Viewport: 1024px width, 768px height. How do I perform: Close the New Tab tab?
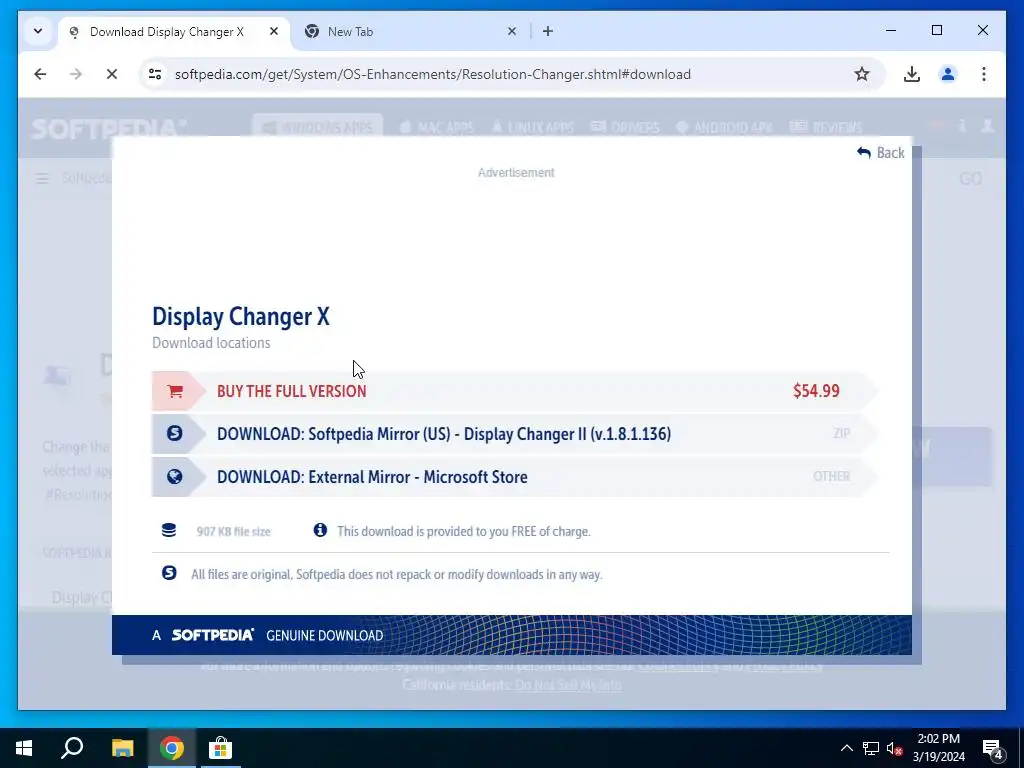[512, 31]
